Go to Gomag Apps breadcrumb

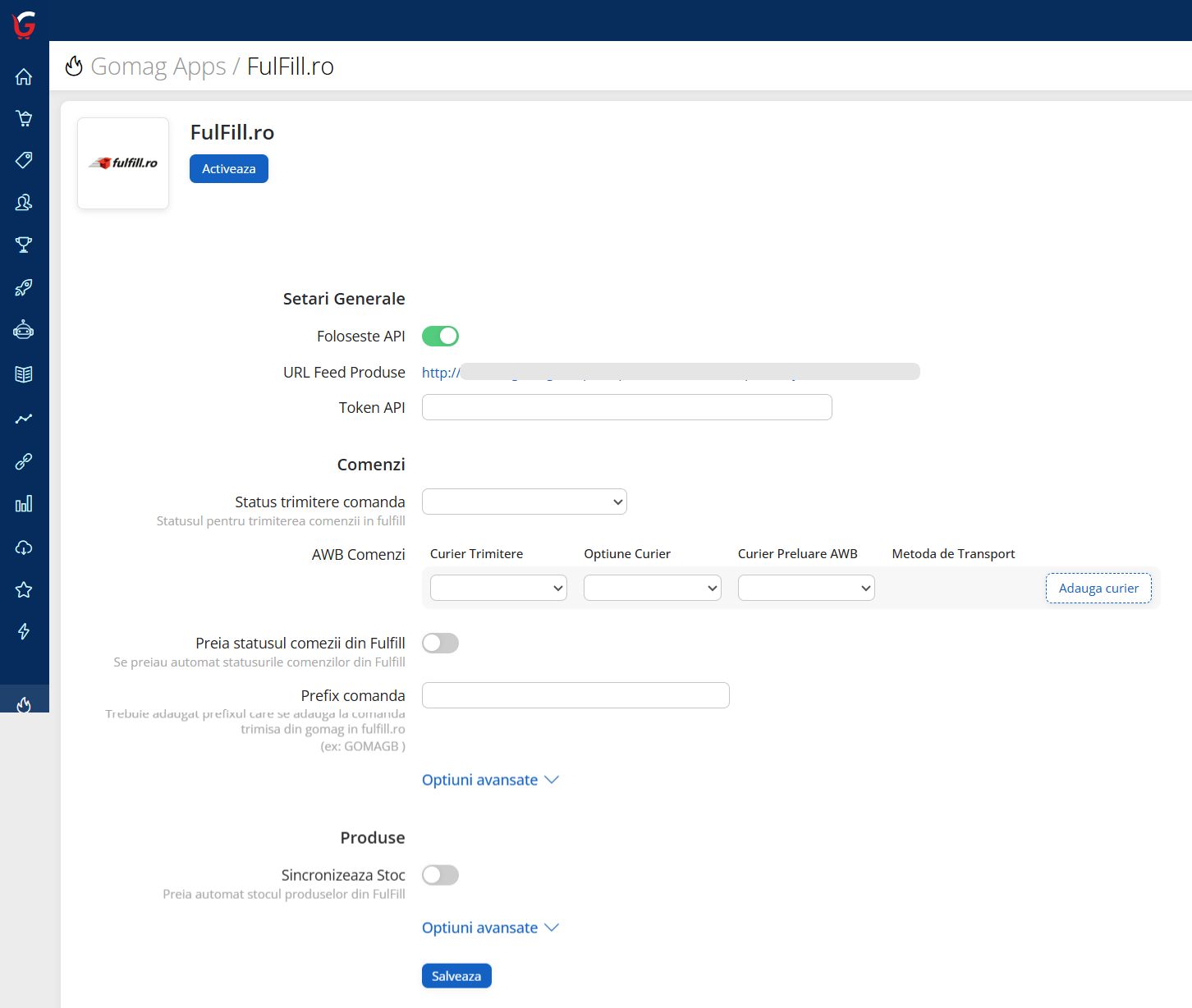(158, 66)
